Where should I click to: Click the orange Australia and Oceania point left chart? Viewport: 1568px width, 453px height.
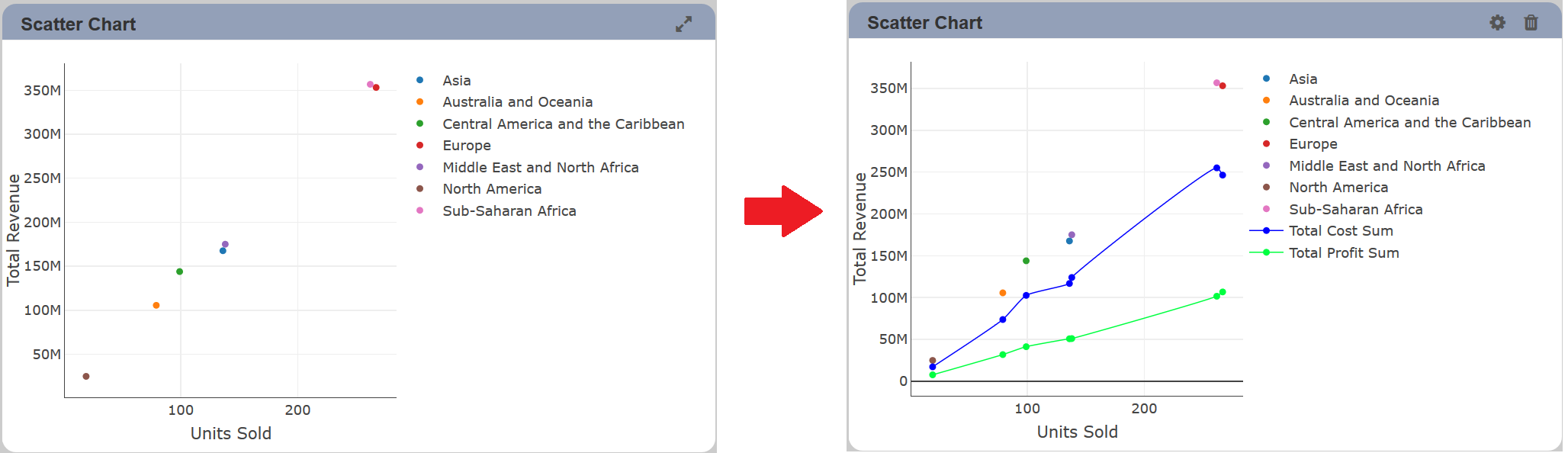[x=156, y=305]
